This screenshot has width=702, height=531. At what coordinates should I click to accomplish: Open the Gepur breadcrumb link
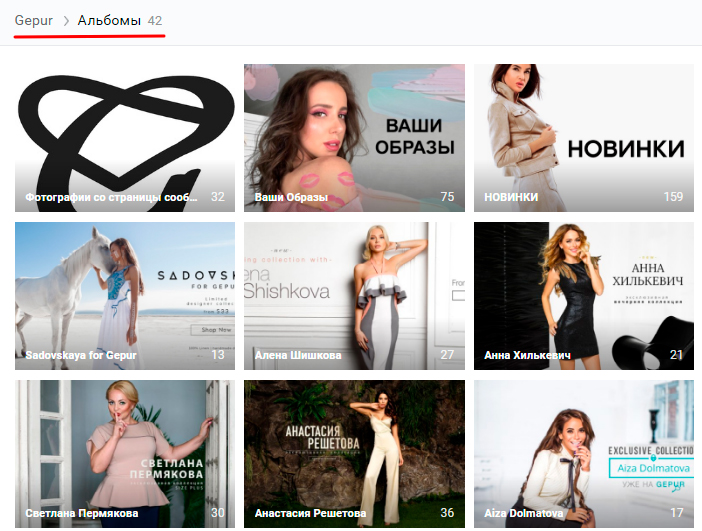tap(34, 21)
